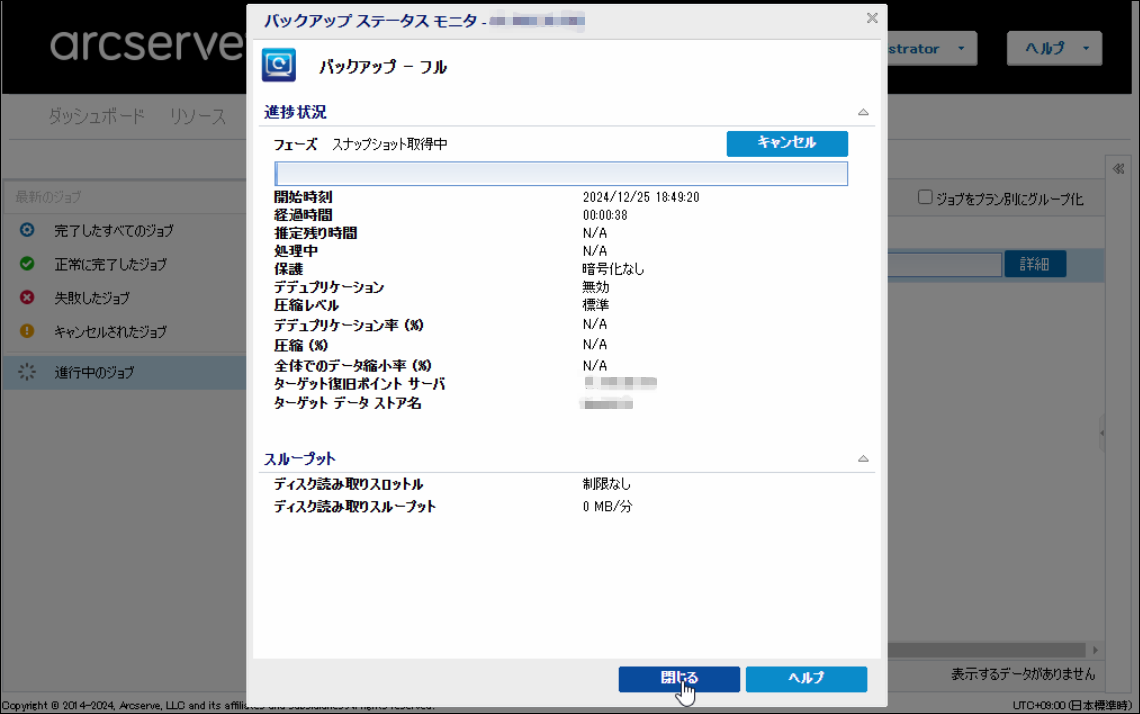This screenshot has width=1140, height=714.
Task: Click the ヘルプ button in the dialog footer
Action: pyautogui.click(x=806, y=679)
